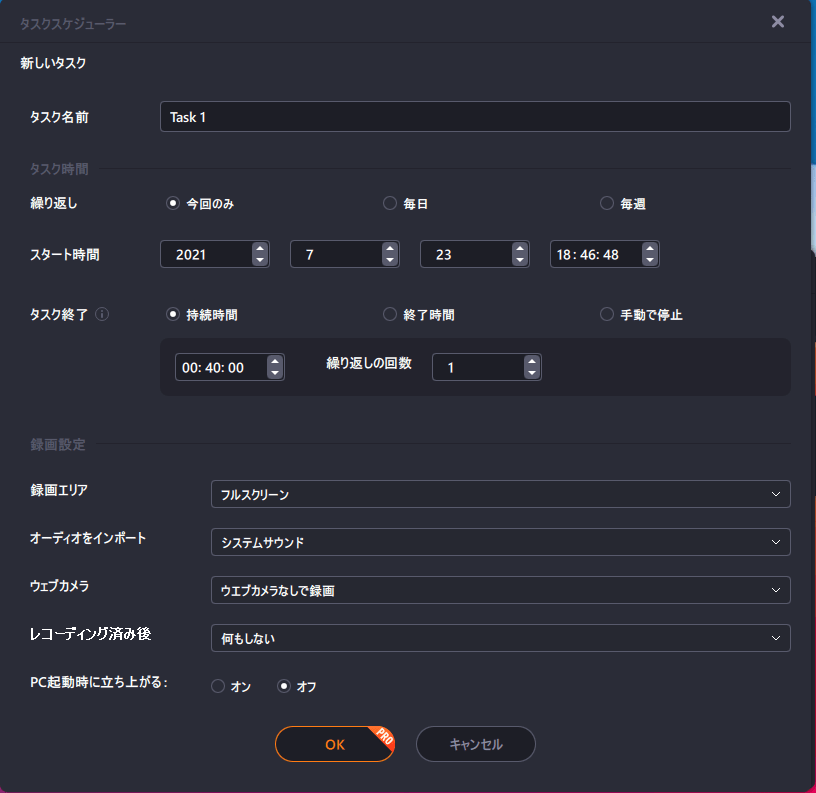
Task: Open the 録画エリア dropdown
Action: [500, 493]
